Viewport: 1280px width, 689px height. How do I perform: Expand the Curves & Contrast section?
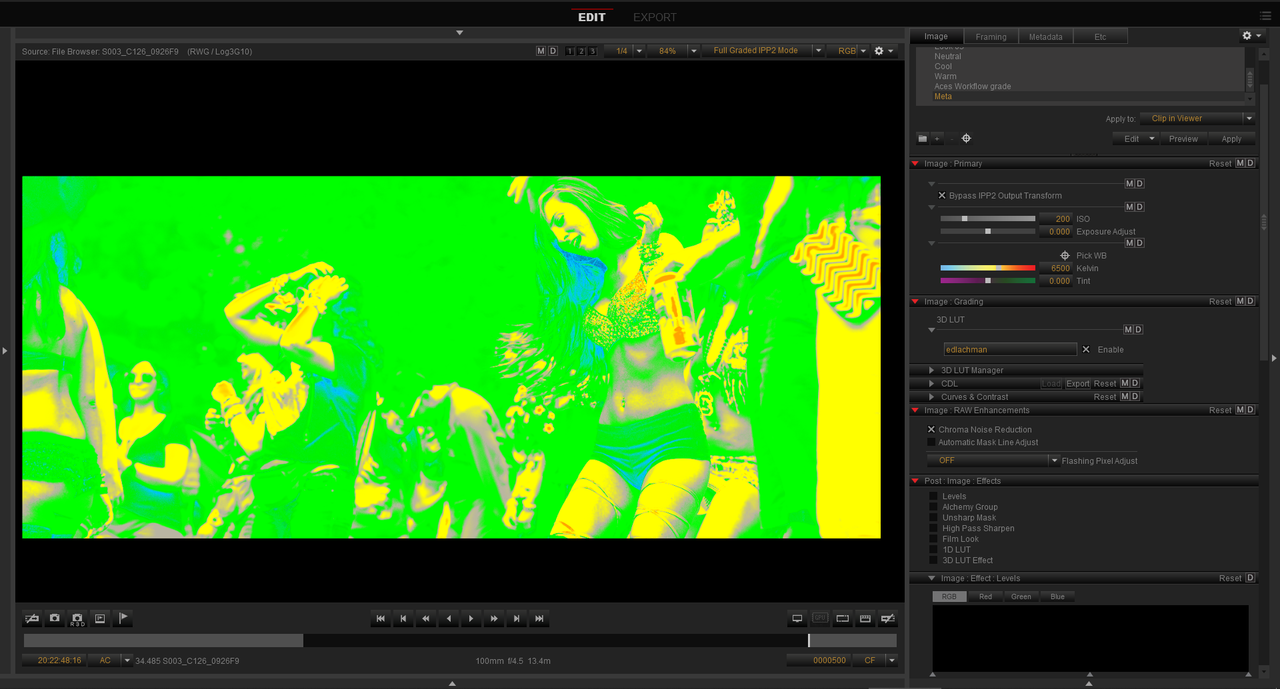[x=932, y=397]
